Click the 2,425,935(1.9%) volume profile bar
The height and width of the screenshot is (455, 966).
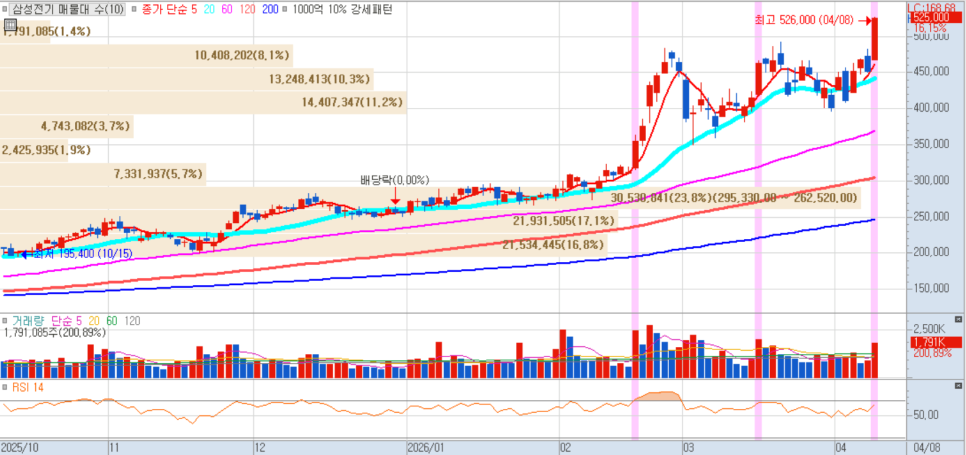(x=34, y=150)
